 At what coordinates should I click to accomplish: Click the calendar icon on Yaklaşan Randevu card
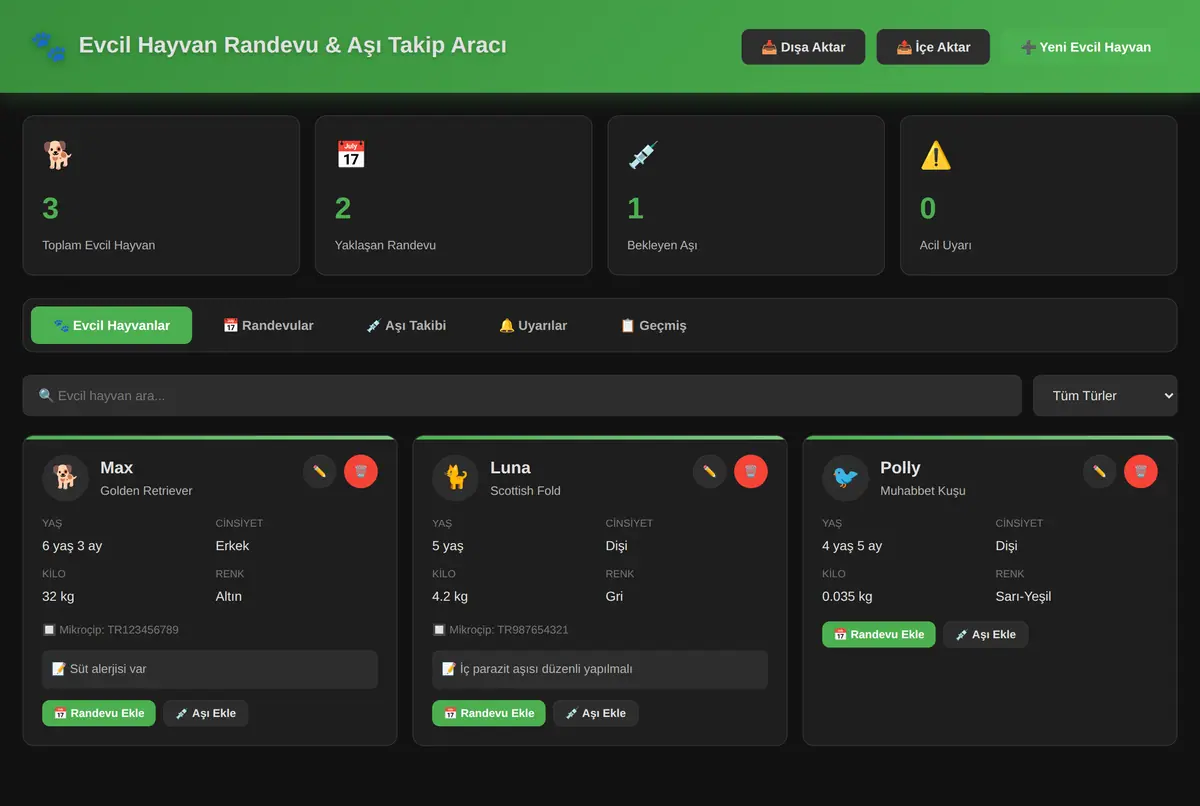coord(351,155)
